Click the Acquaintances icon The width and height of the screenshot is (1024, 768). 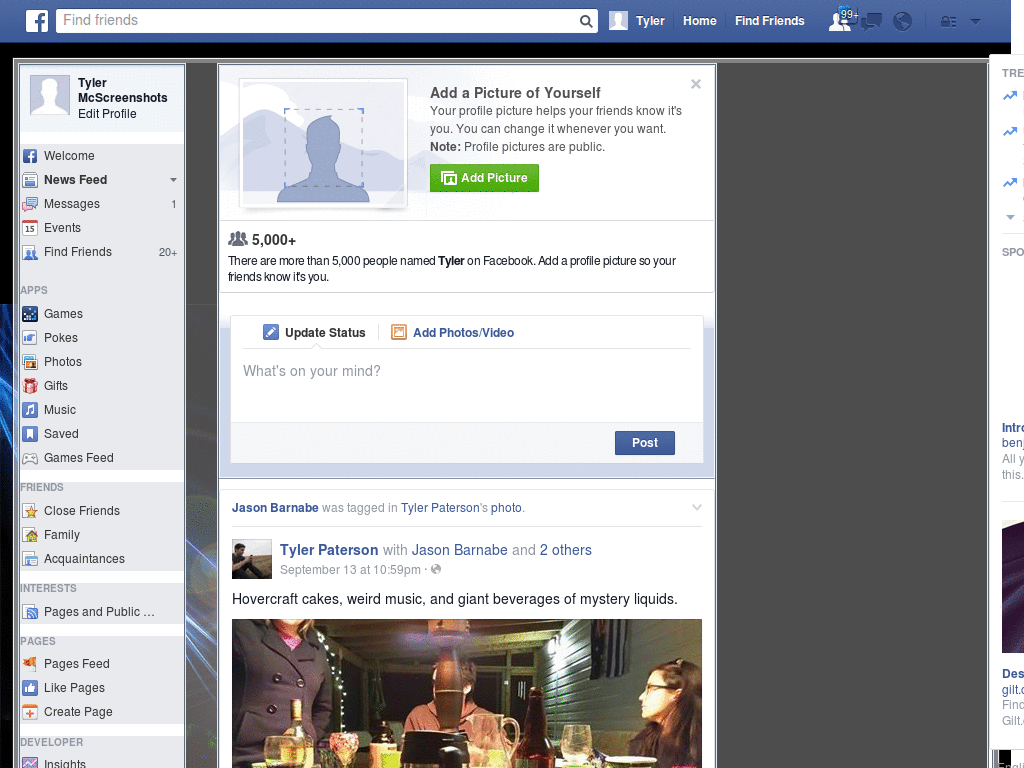[x=30, y=559]
